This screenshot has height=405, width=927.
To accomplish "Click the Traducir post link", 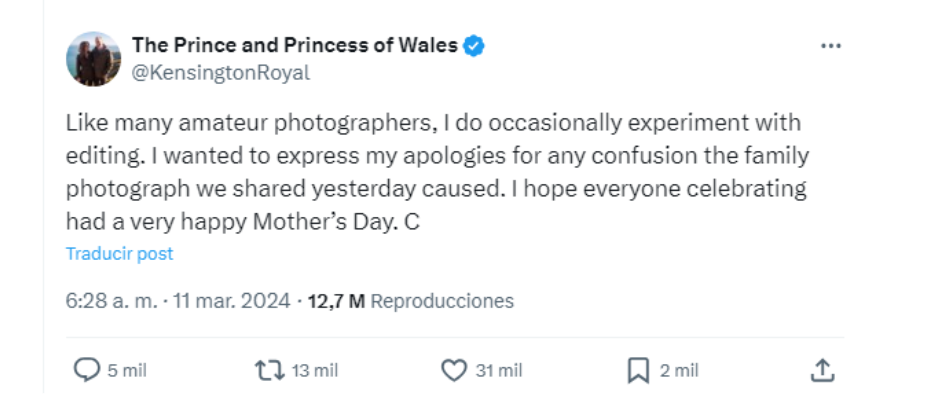I will pyautogui.click(x=119, y=254).
